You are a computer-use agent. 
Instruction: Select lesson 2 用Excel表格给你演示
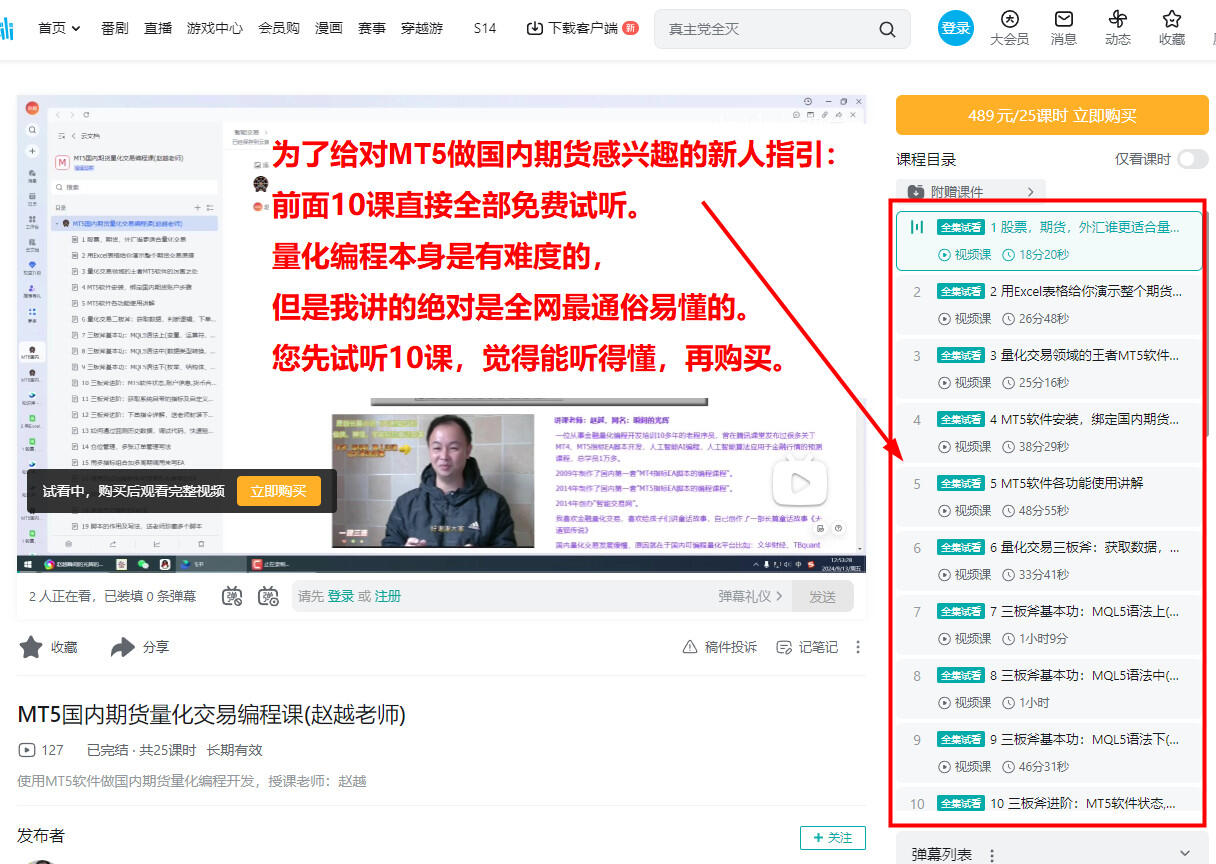coord(1049,305)
